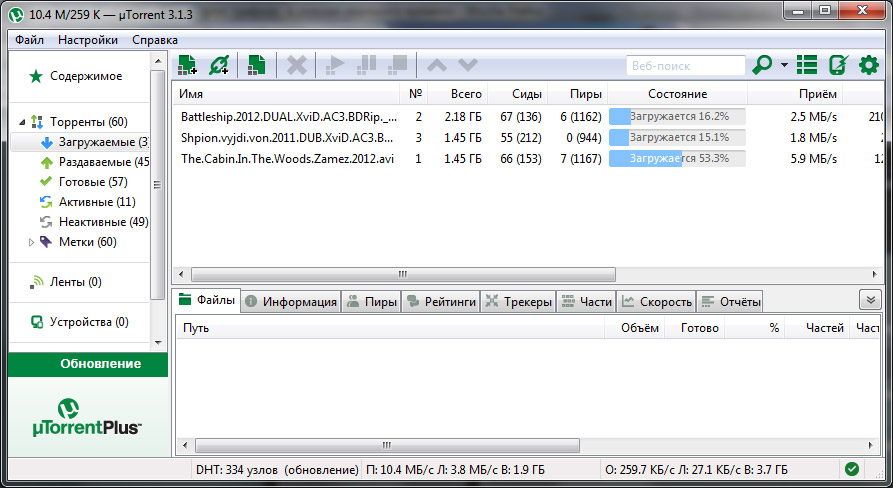
Task: Switch to the Информация tab
Action: coord(291,302)
